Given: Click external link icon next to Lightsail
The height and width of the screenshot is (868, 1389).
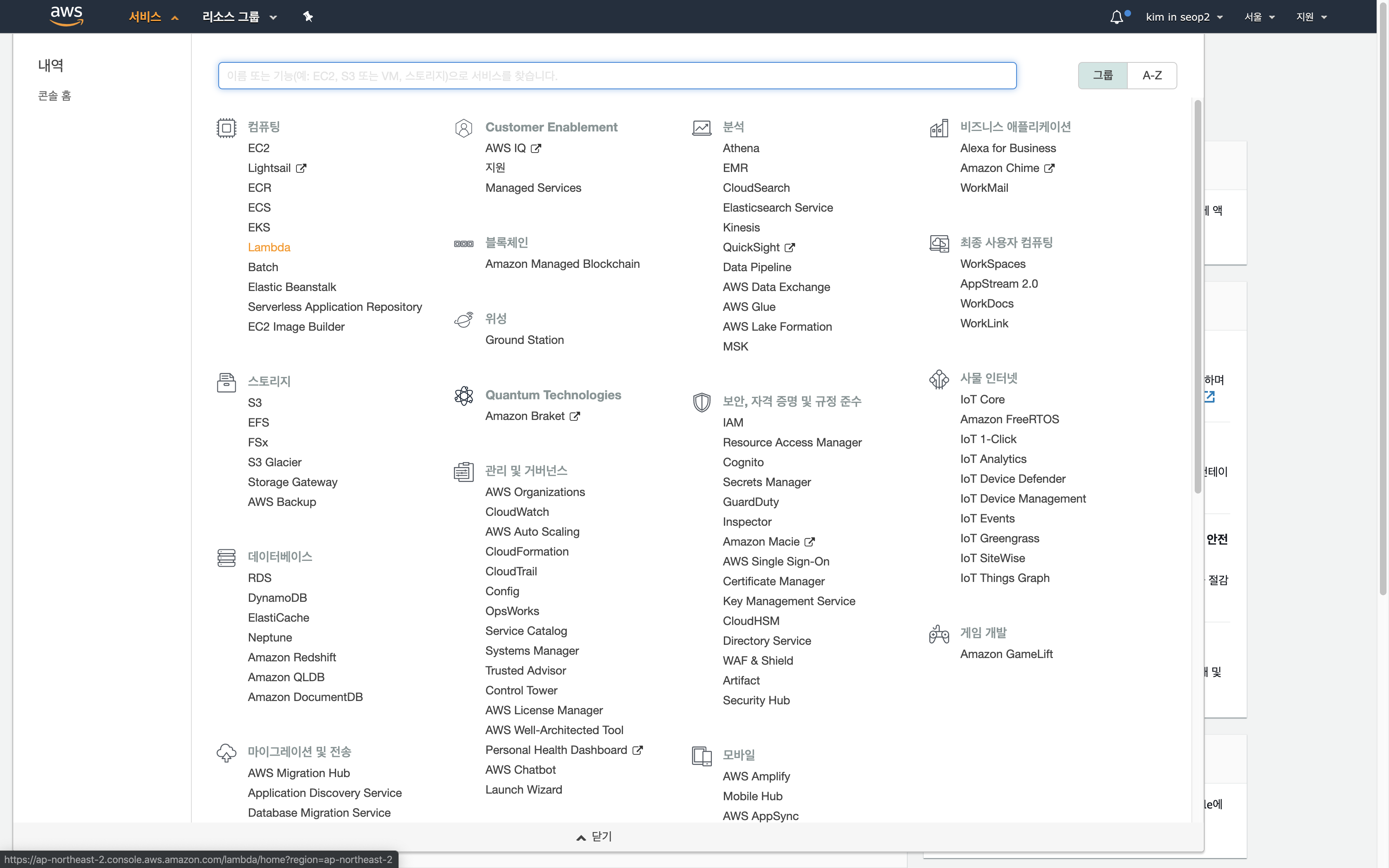Looking at the screenshot, I should (301, 168).
